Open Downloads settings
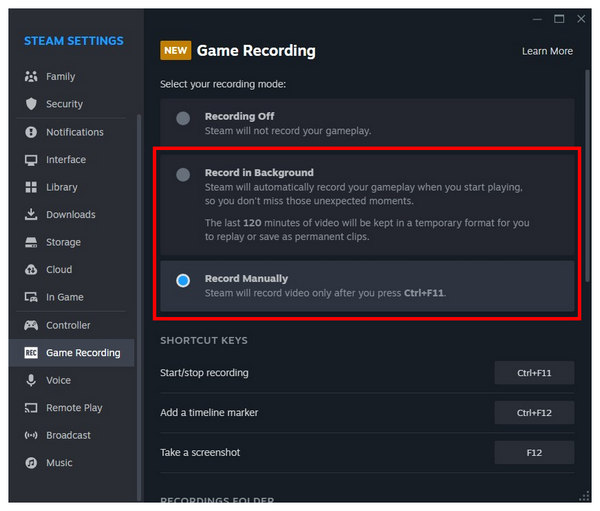The image size is (600, 511). point(72,214)
